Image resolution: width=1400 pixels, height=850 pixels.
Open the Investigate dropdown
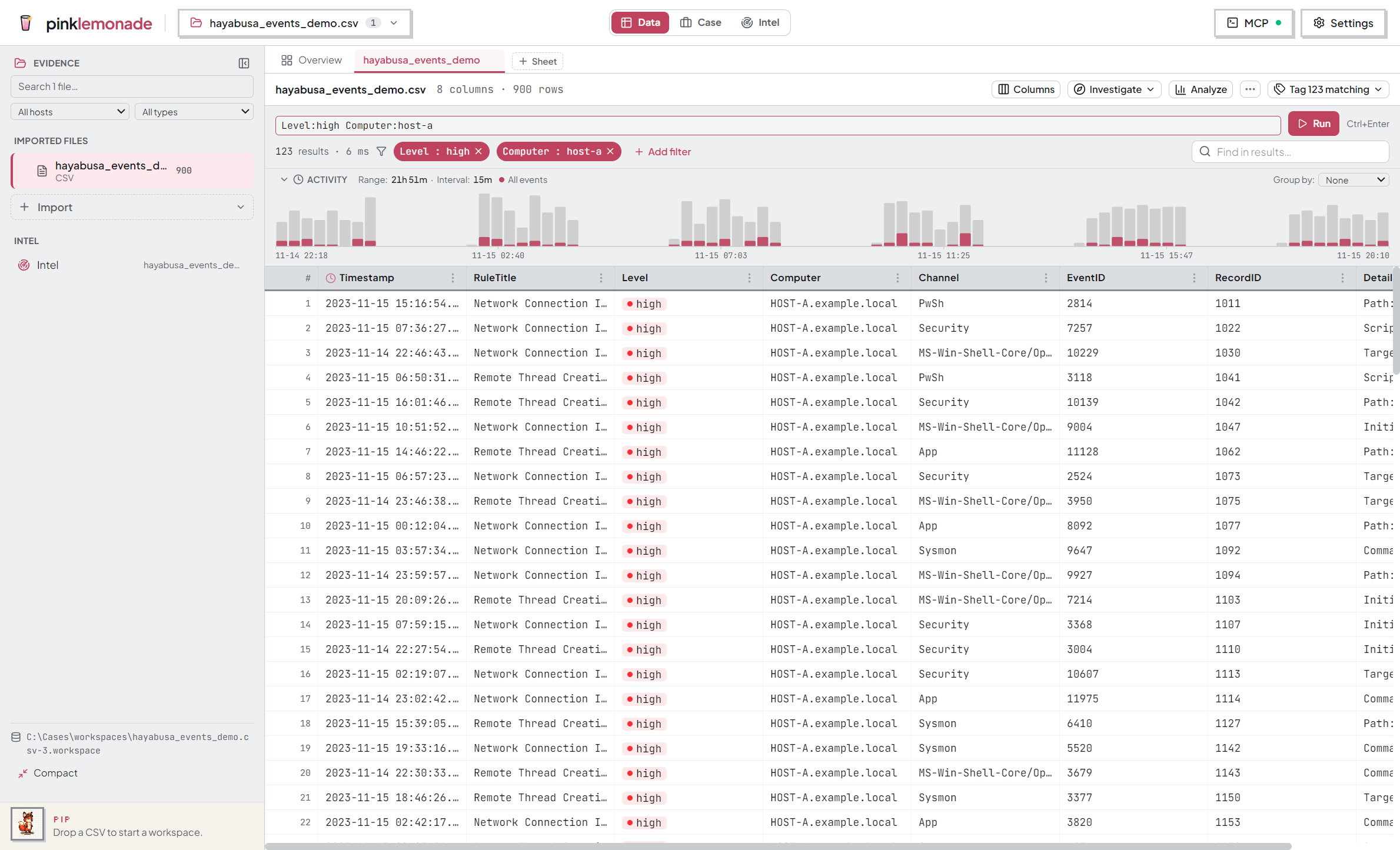click(x=1114, y=89)
